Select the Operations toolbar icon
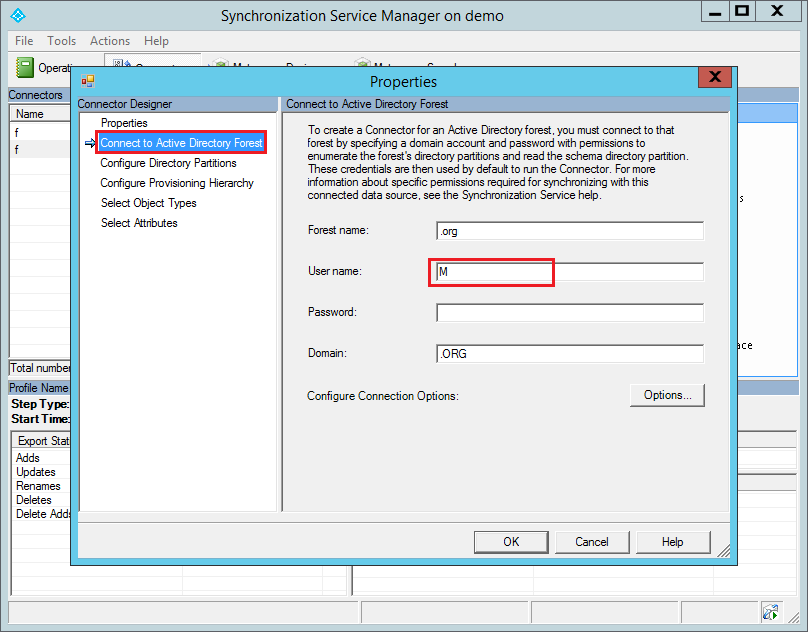The image size is (808, 632). [x=26, y=68]
